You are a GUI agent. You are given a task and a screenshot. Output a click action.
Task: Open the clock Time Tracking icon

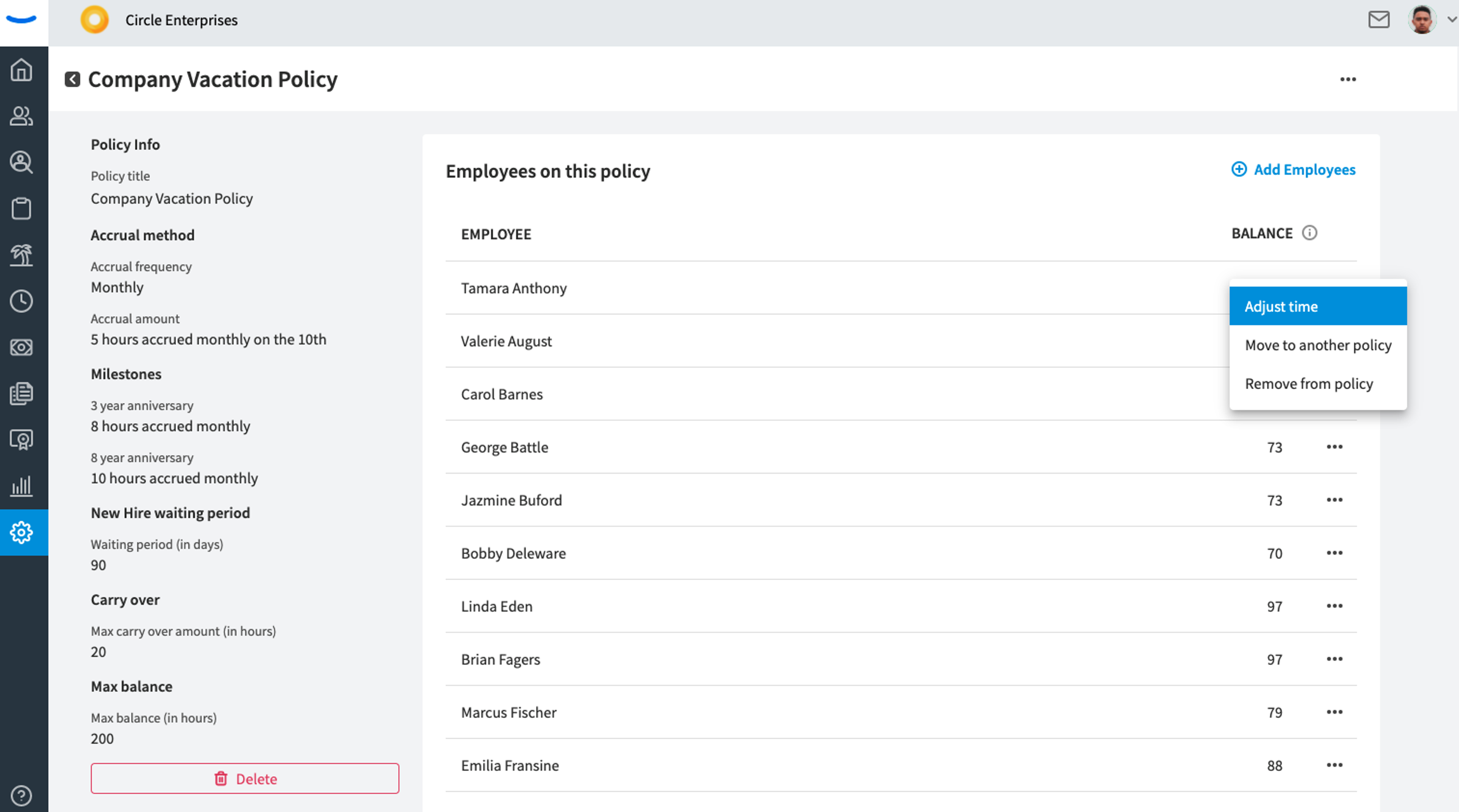tap(22, 301)
